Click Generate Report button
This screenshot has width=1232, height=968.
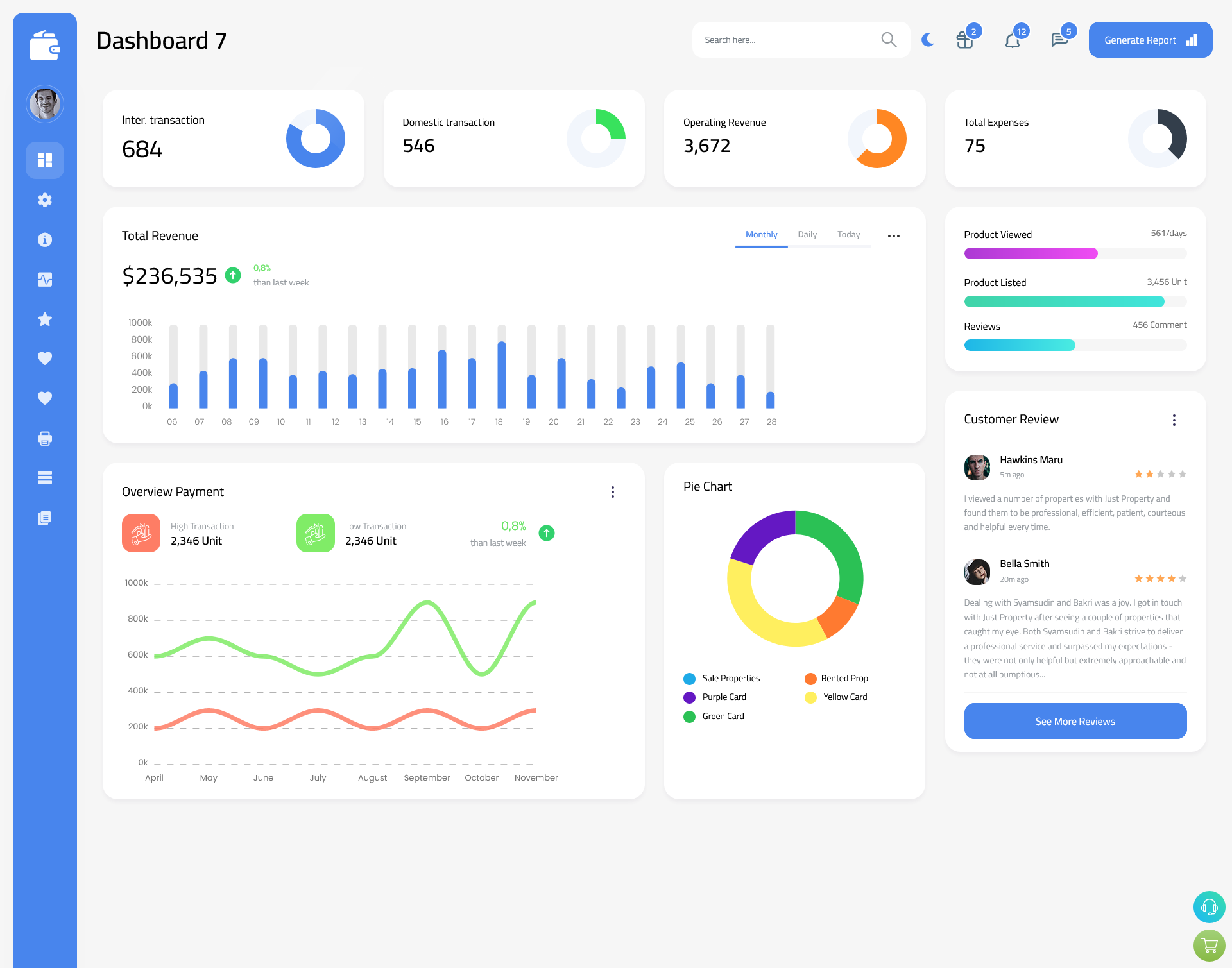(x=1148, y=39)
